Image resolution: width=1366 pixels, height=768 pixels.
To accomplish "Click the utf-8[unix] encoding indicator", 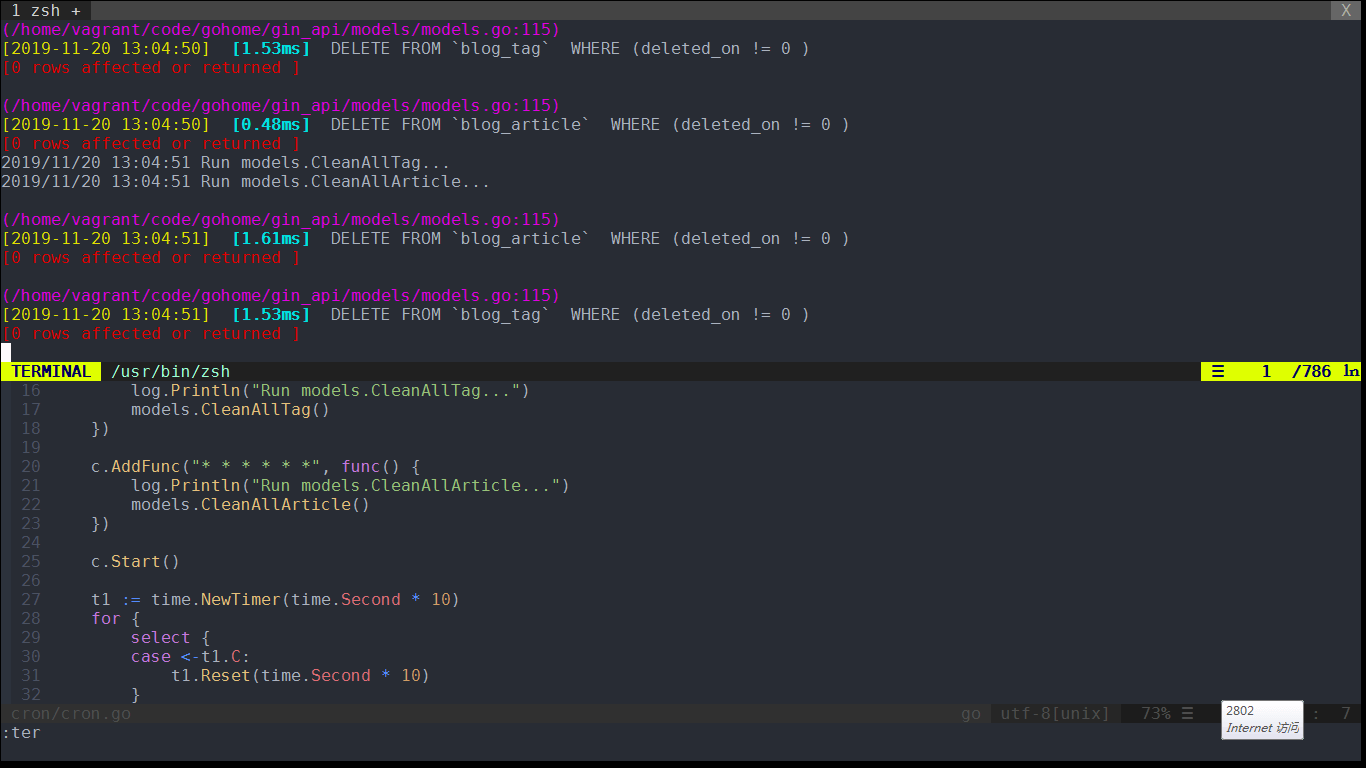I will coord(1056,714).
